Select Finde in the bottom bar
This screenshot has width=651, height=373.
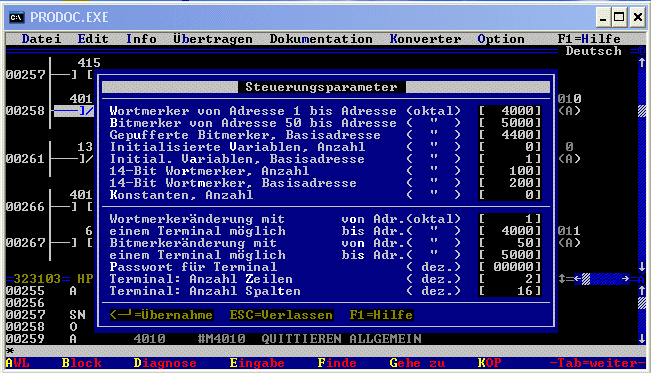tap(337, 363)
